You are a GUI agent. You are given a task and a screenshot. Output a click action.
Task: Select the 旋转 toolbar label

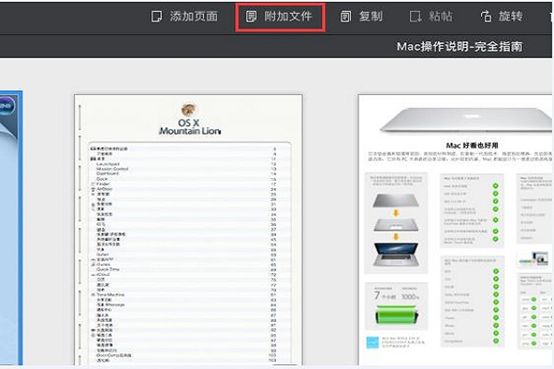511,16
